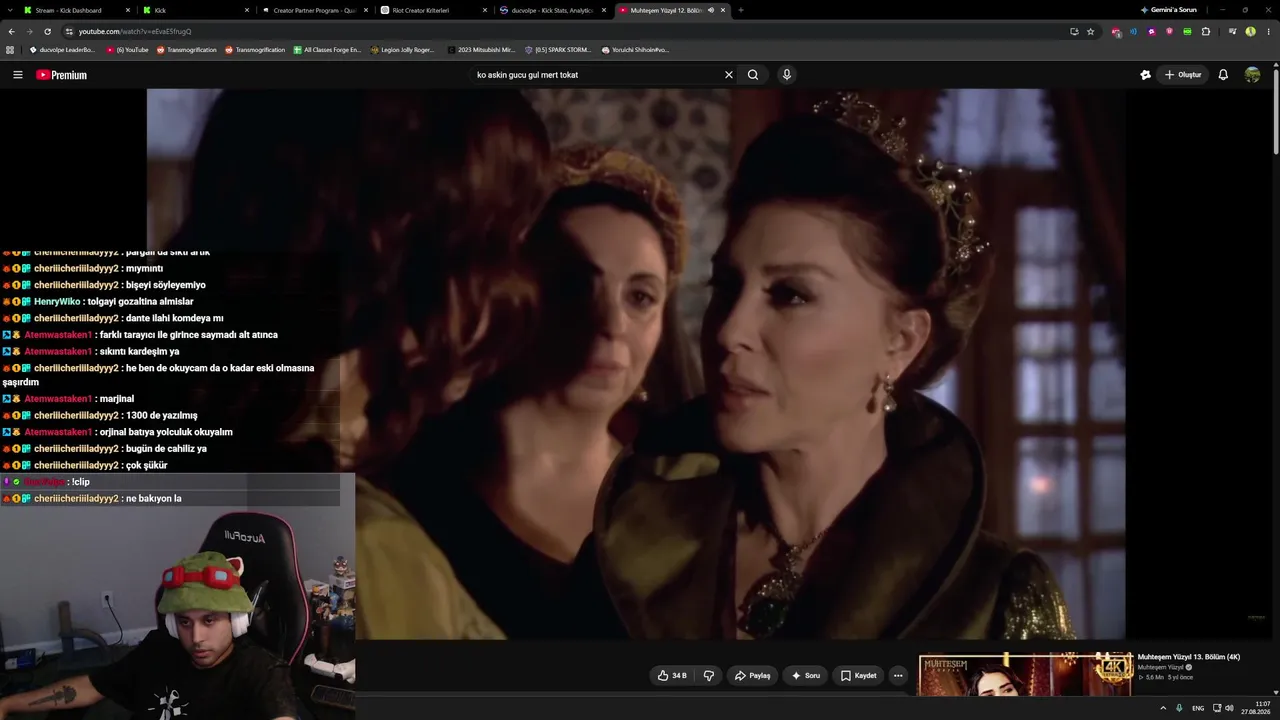Open the bookmarks apps grid
1280x720 pixels.
(x=10, y=49)
